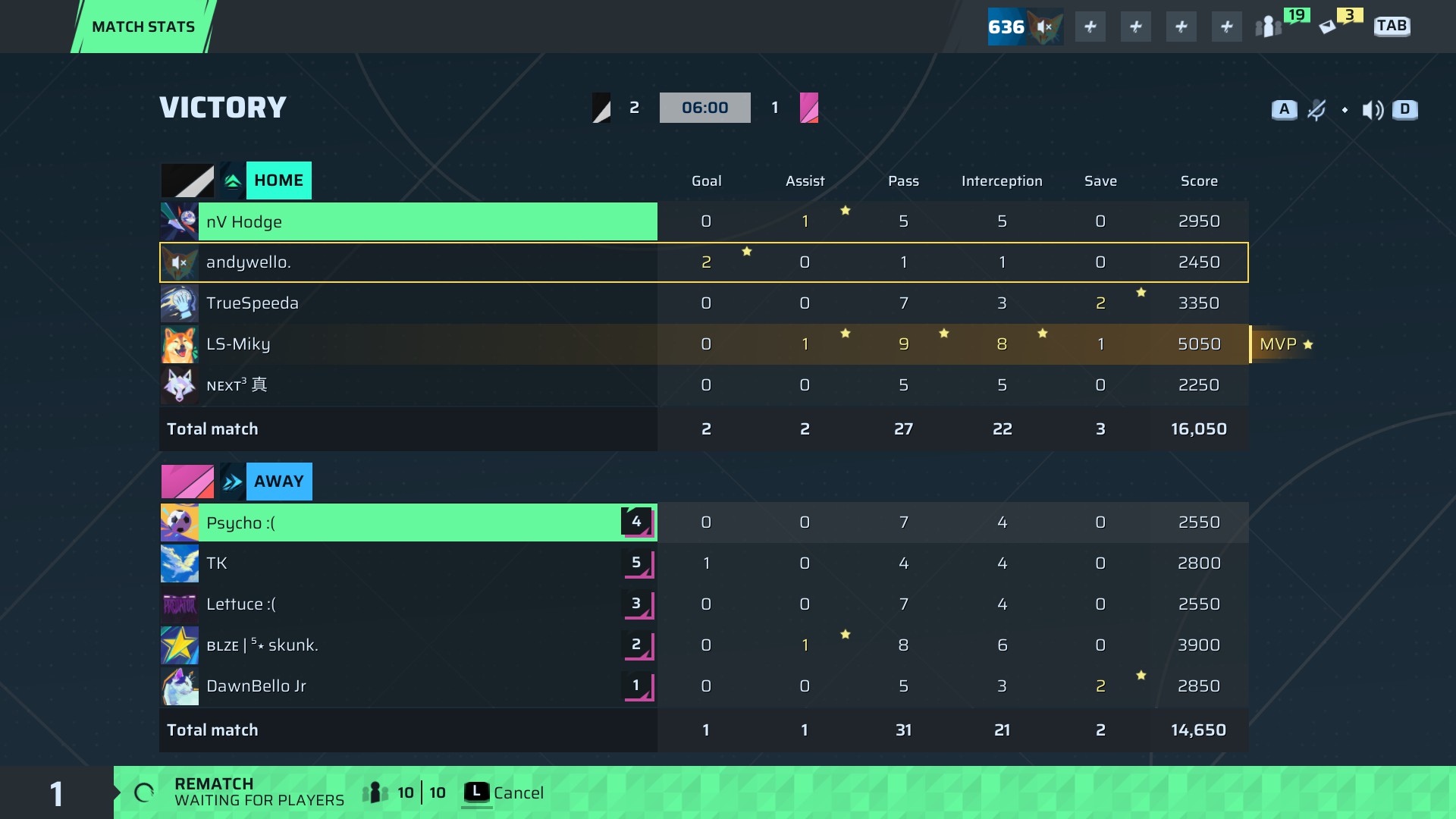1456x819 pixels.
Task: Click the number 5 badge on TK row
Action: (x=637, y=563)
